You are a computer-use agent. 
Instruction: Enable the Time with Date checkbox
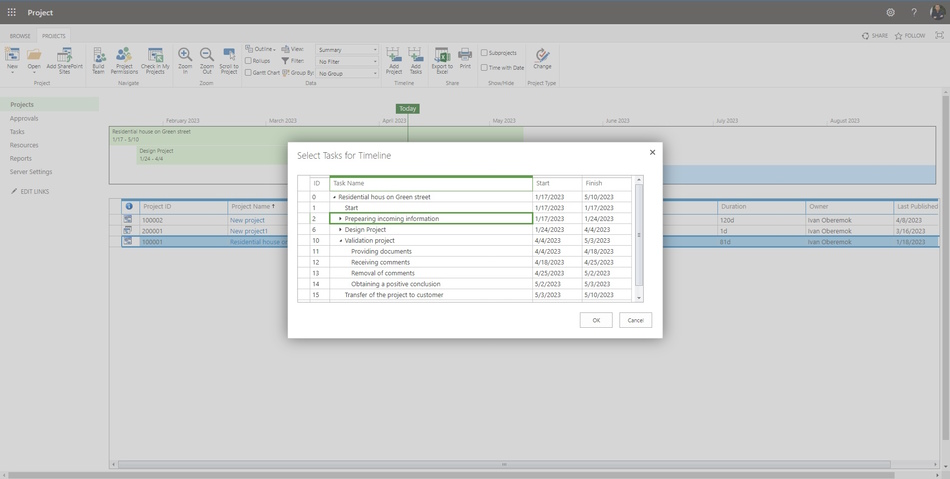click(484, 68)
